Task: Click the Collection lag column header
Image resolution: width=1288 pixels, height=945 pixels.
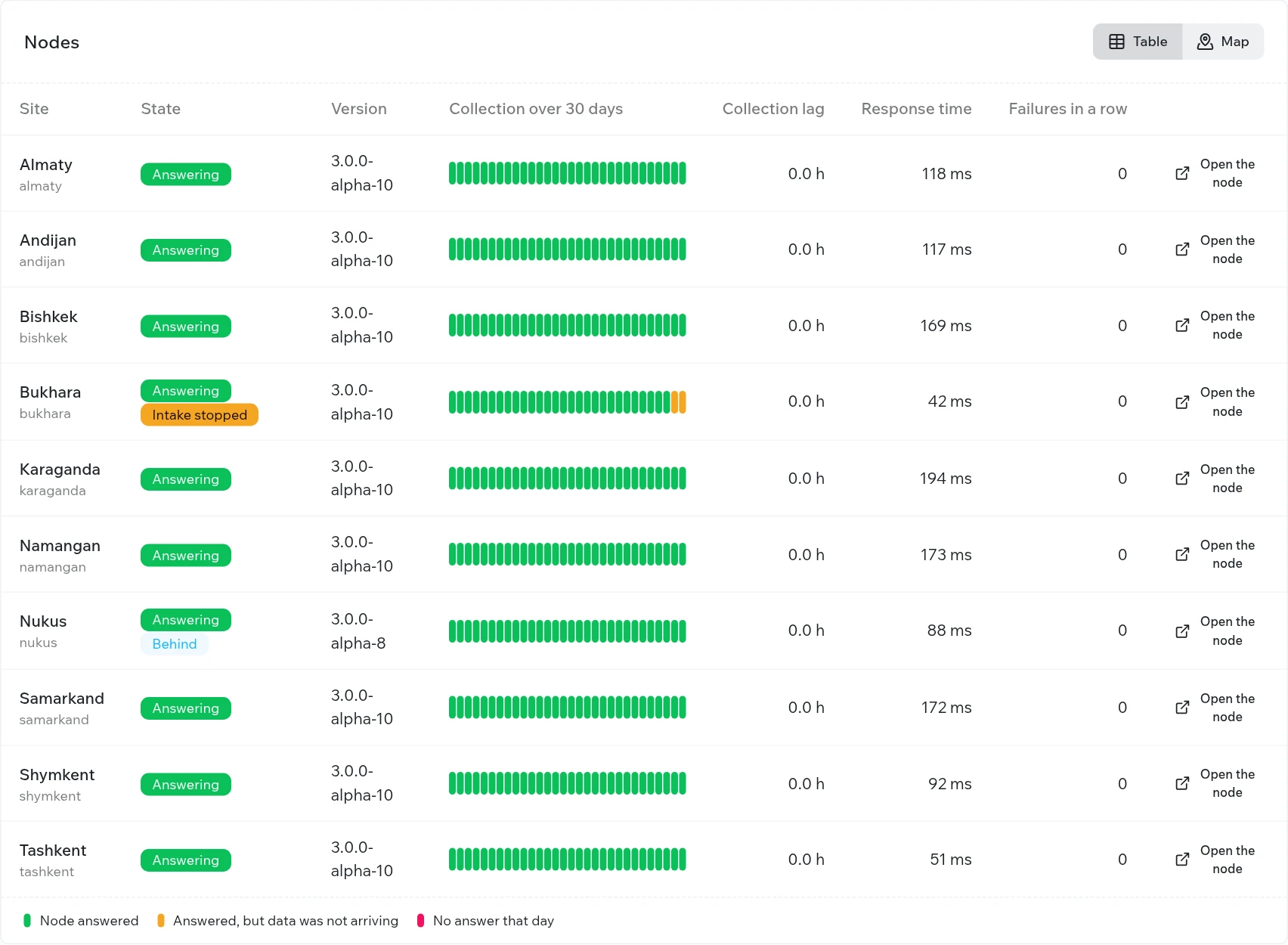Action: point(773,109)
